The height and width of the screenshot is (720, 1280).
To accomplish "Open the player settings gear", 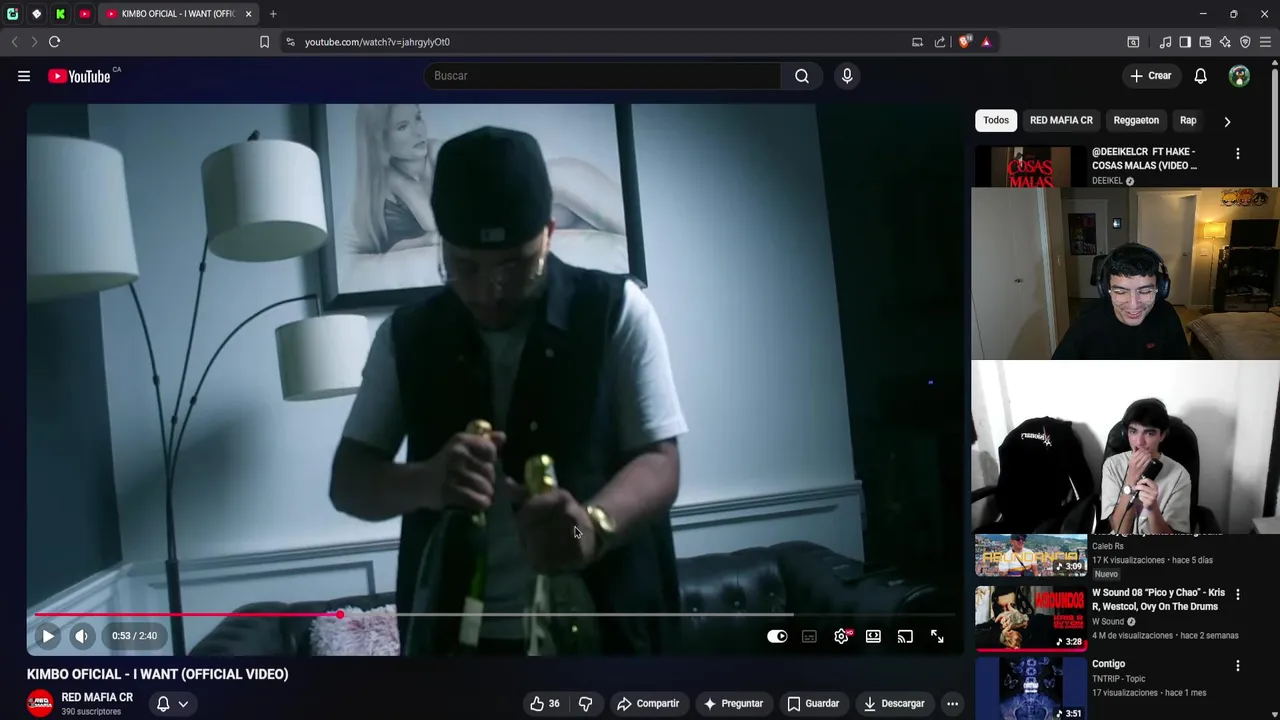I will click(842, 636).
